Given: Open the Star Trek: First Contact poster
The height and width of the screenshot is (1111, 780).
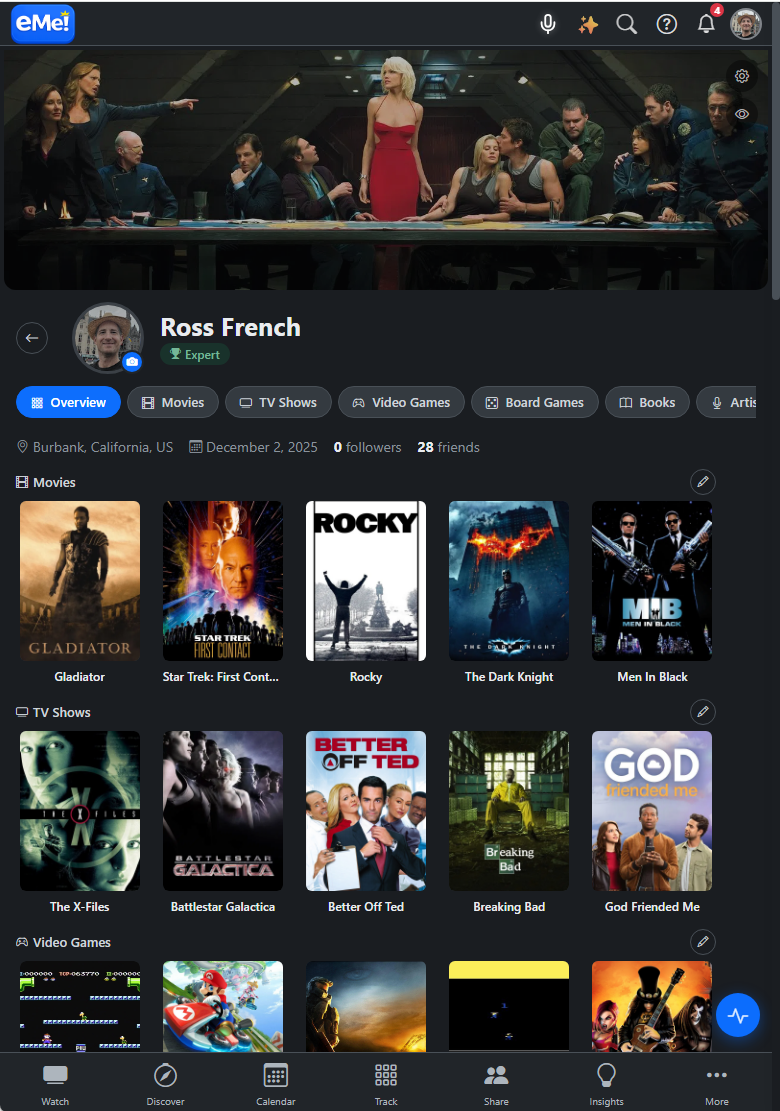Looking at the screenshot, I should coord(223,581).
